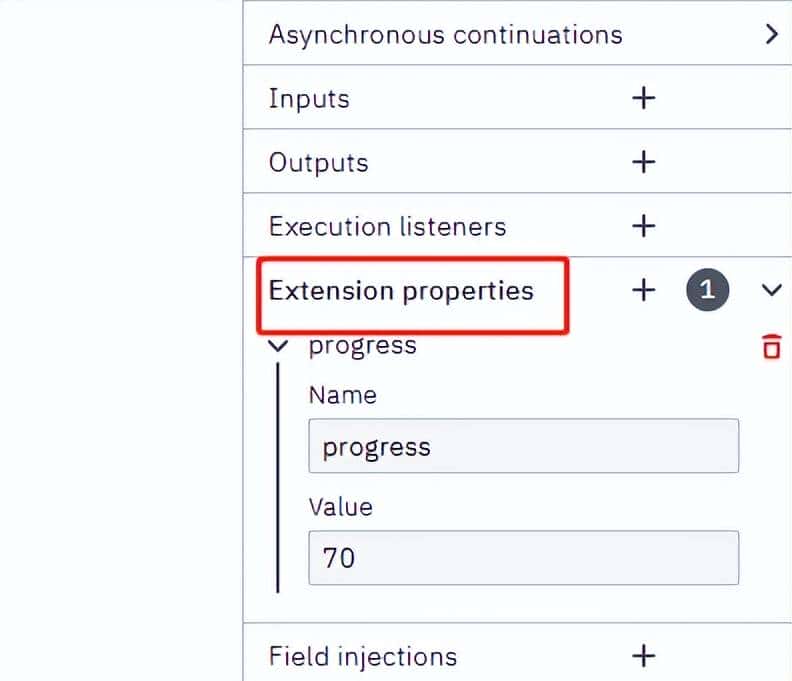Add a new output with plus icon

644,162
